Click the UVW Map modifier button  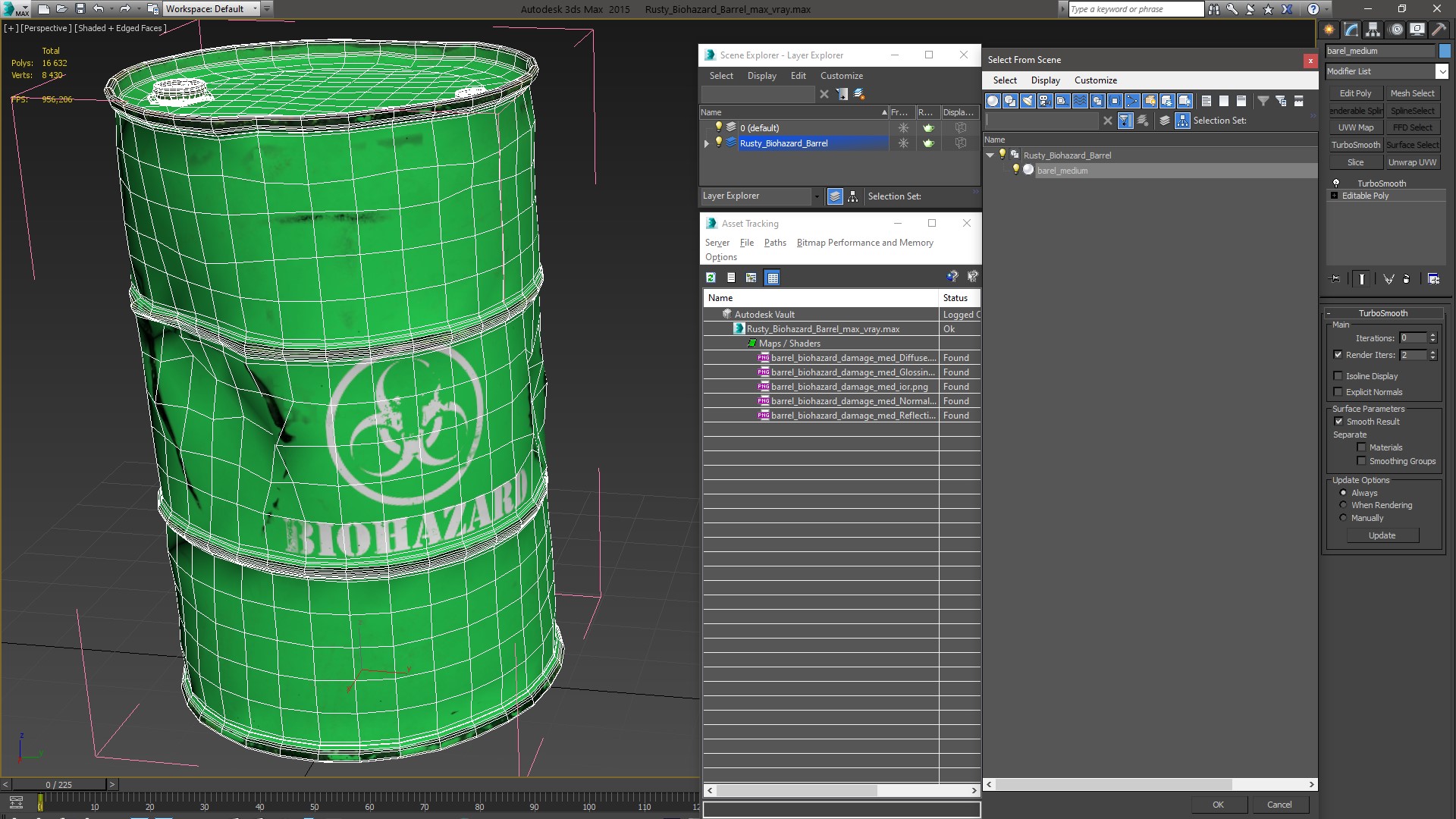tap(1355, 127)
